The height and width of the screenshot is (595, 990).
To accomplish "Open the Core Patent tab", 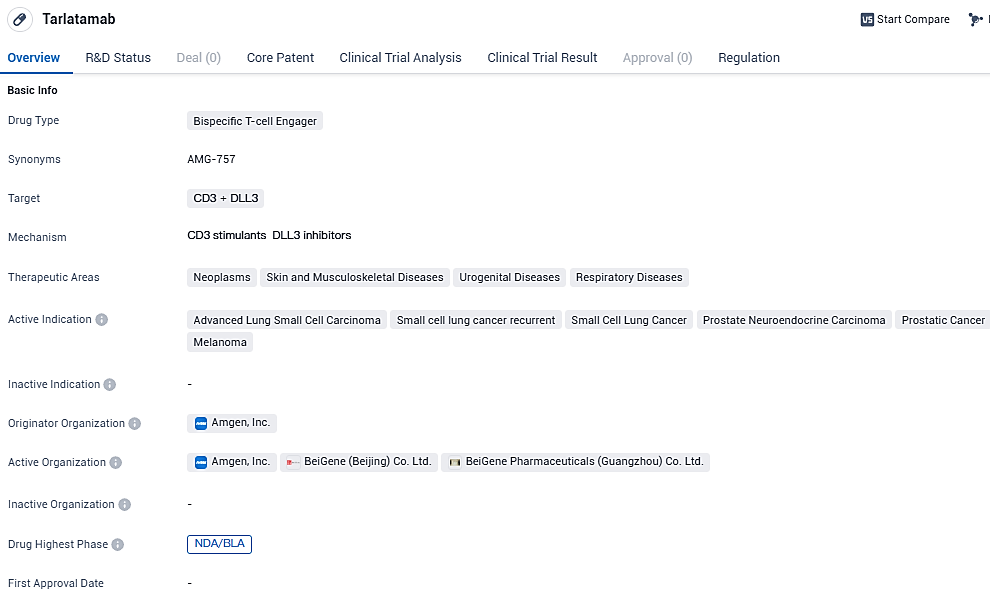I will click(280, 58).
